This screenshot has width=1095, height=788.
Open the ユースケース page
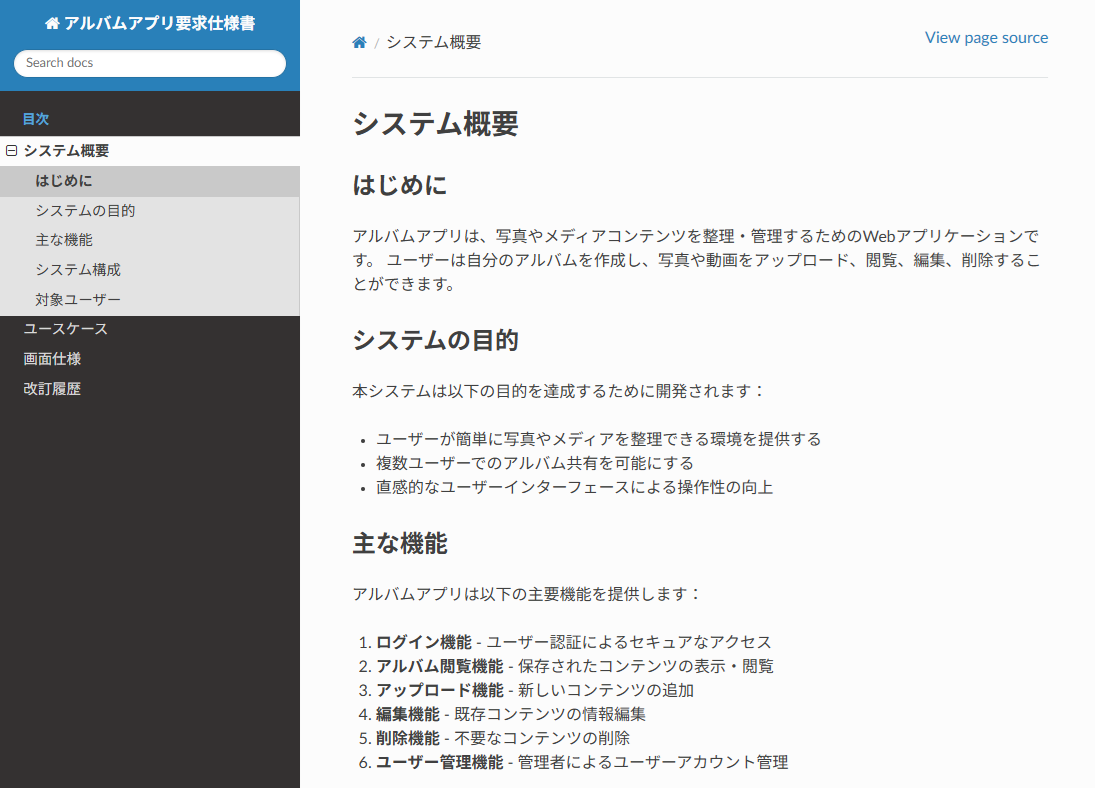point(66,329)
